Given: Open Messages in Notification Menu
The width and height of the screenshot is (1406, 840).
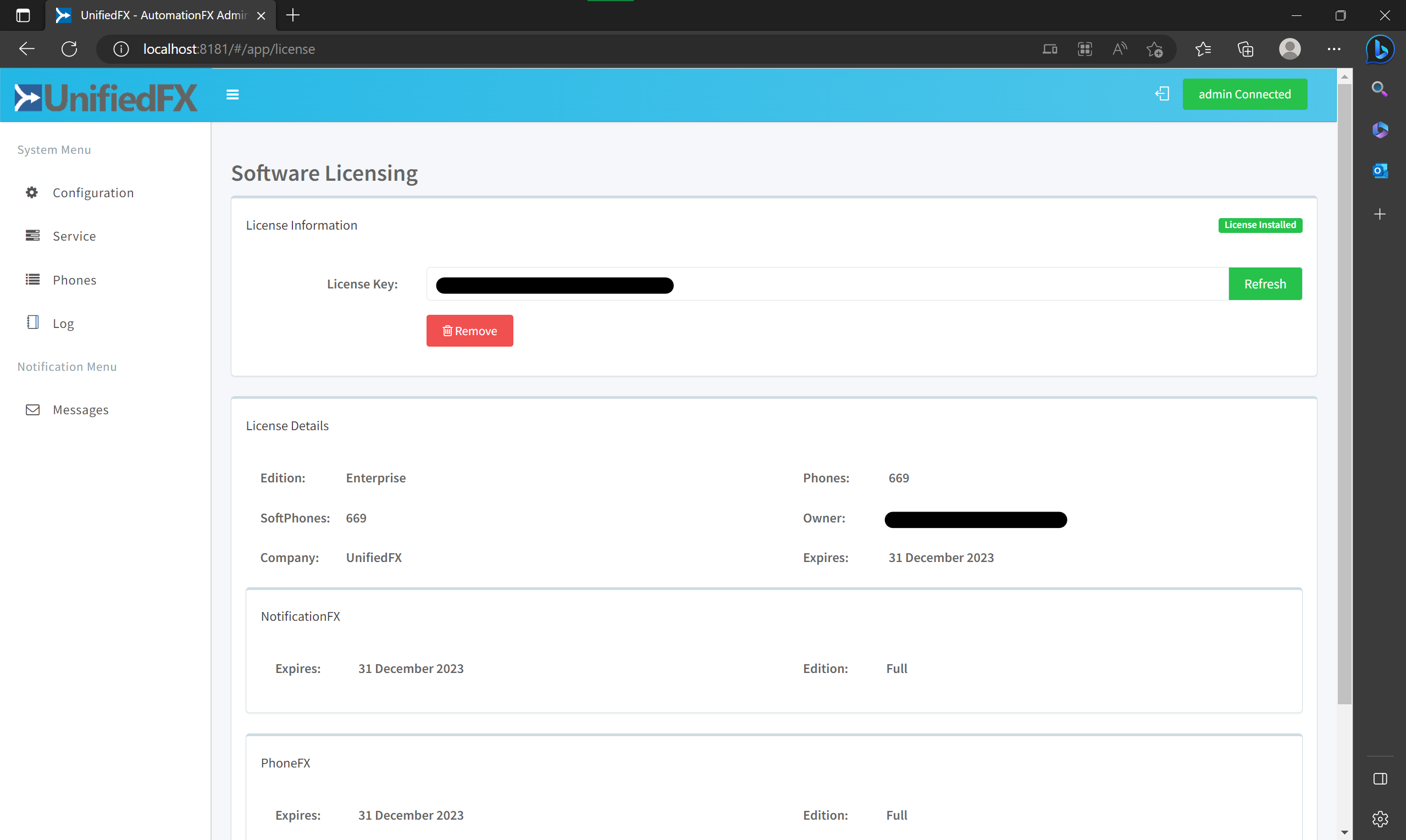Looking at the screenshot, I should point(80,410).
